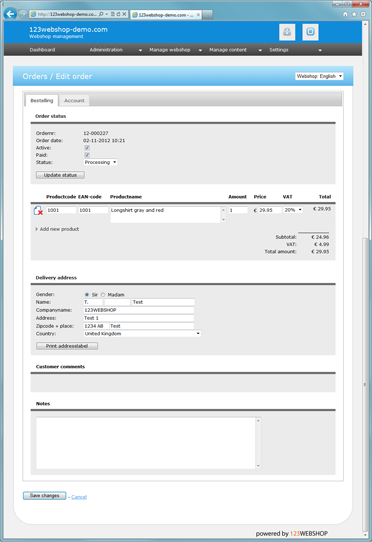Edit the Address field Test 1
The image size is (372, 542).
(x=139, y=318)
